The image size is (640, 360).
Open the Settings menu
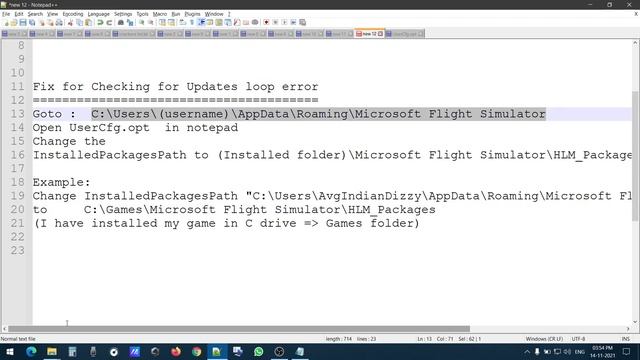pos(123,14)
